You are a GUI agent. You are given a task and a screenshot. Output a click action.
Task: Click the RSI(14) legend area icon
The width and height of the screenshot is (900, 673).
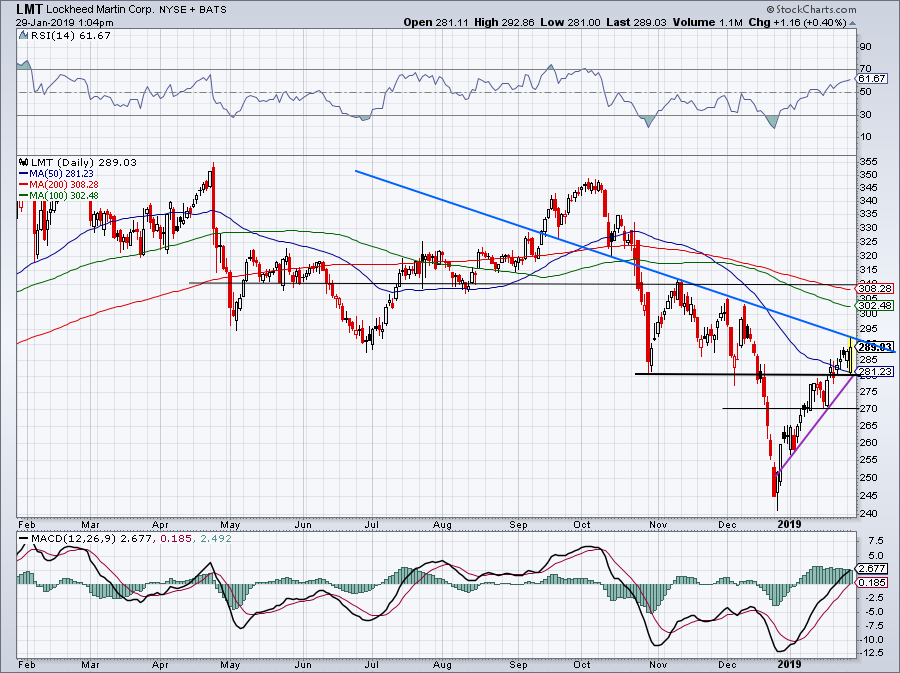(x=23, y=35)
